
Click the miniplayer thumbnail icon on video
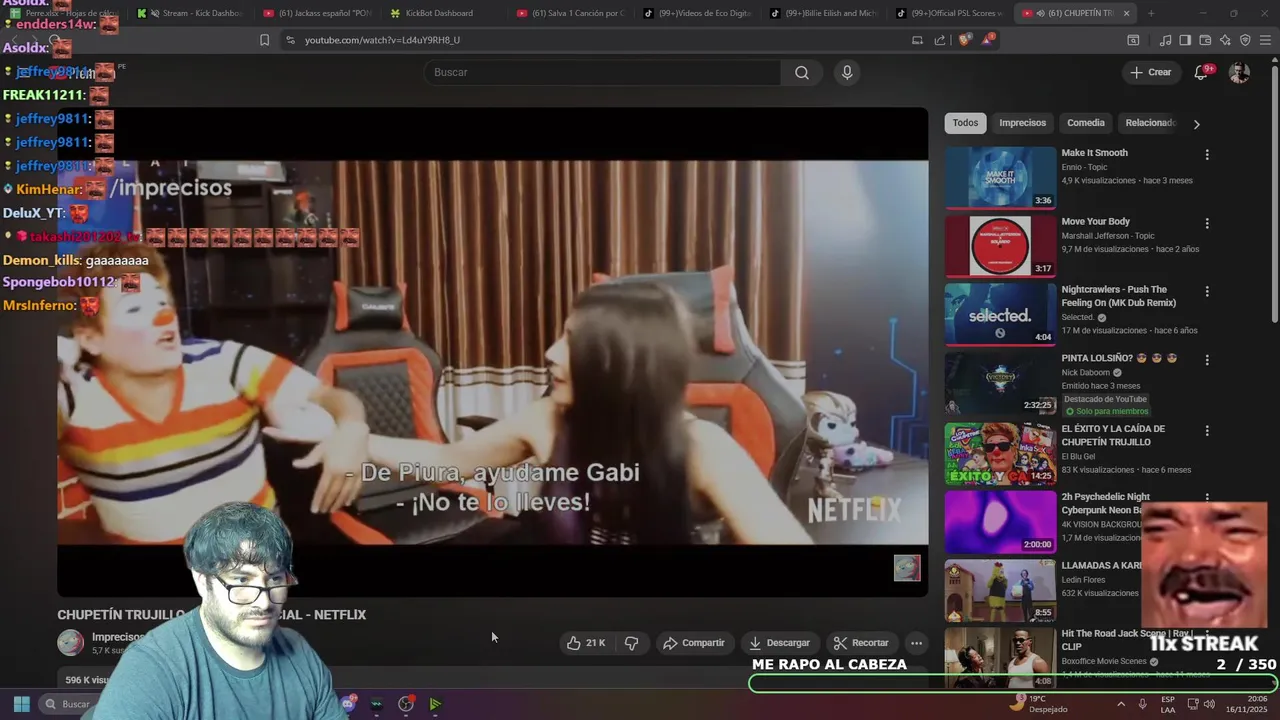[x=907, y=568]
